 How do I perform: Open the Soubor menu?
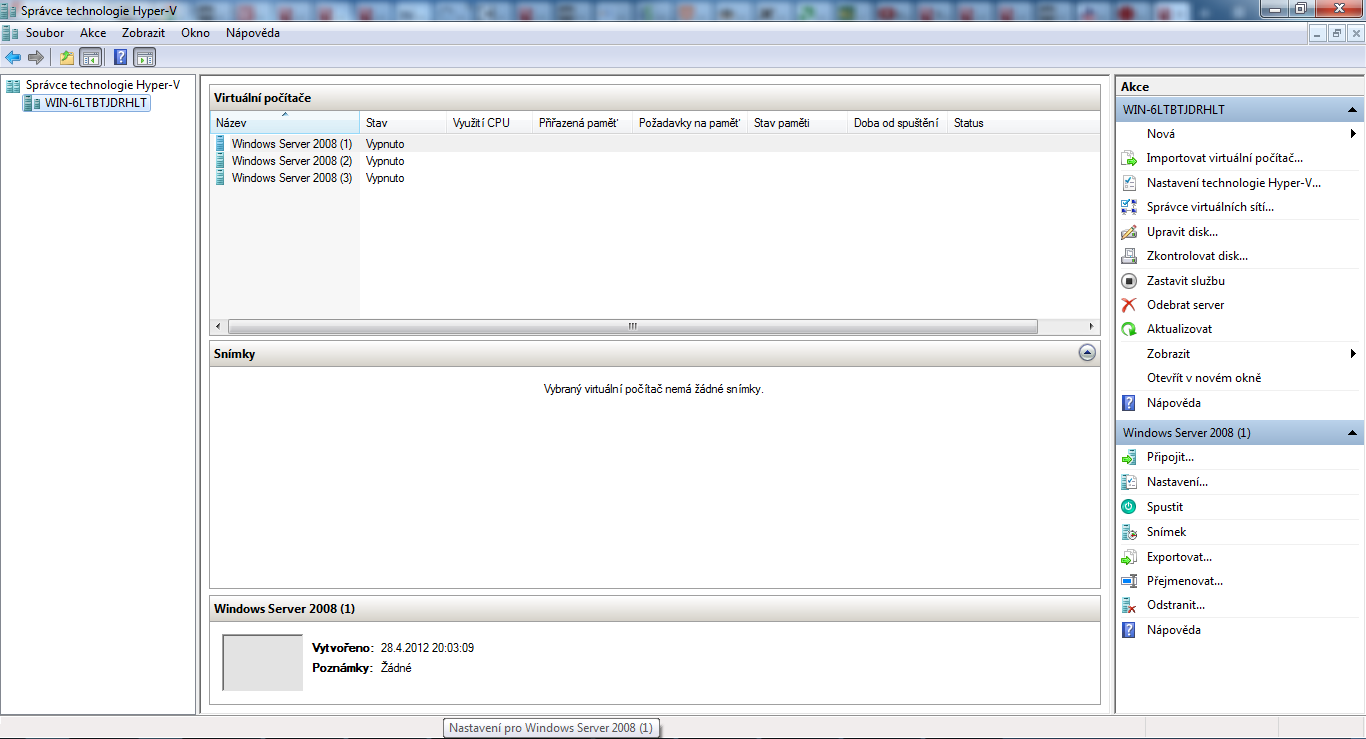coord(45,33)
